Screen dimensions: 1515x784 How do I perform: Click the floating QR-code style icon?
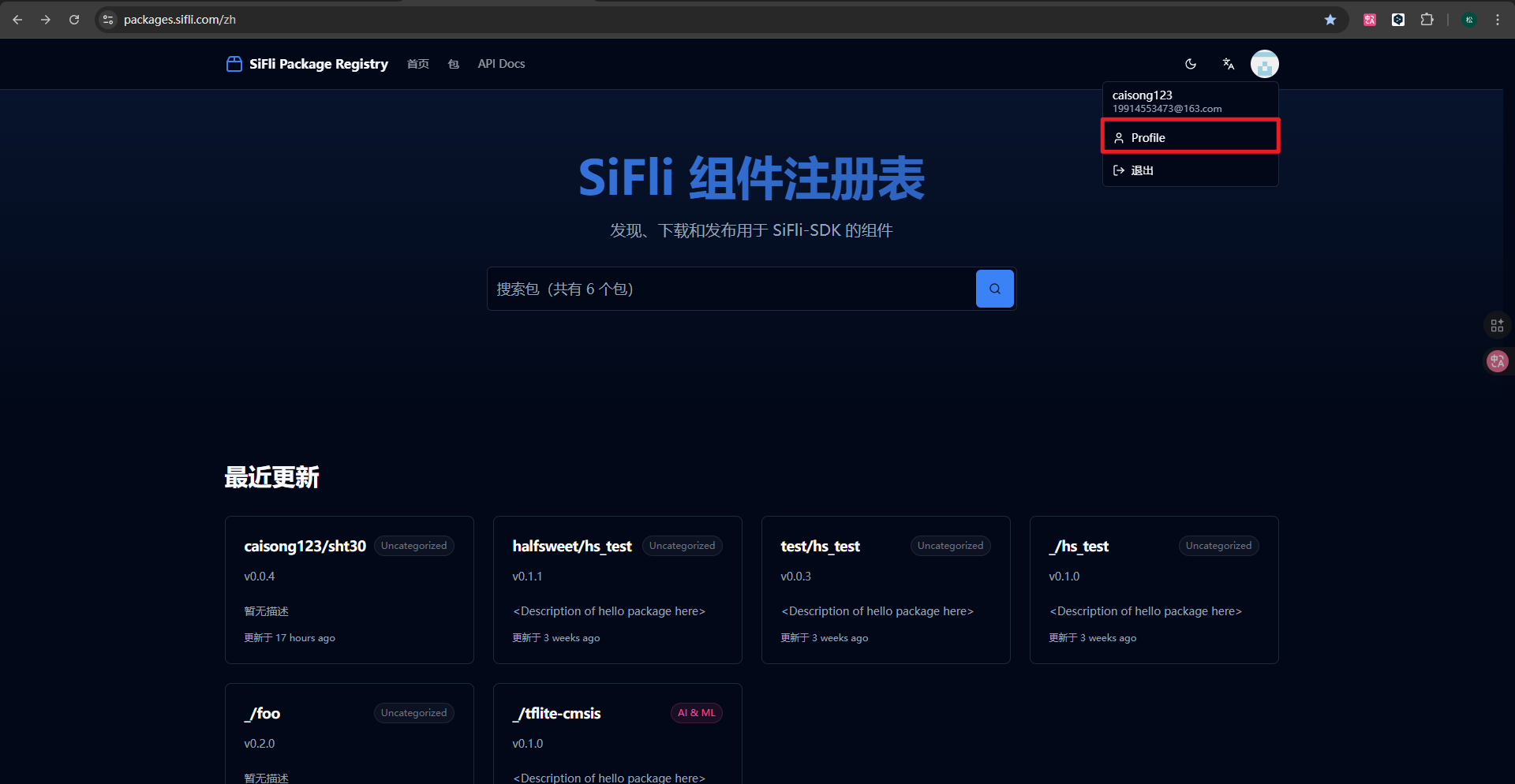(x=1497, y=325)
